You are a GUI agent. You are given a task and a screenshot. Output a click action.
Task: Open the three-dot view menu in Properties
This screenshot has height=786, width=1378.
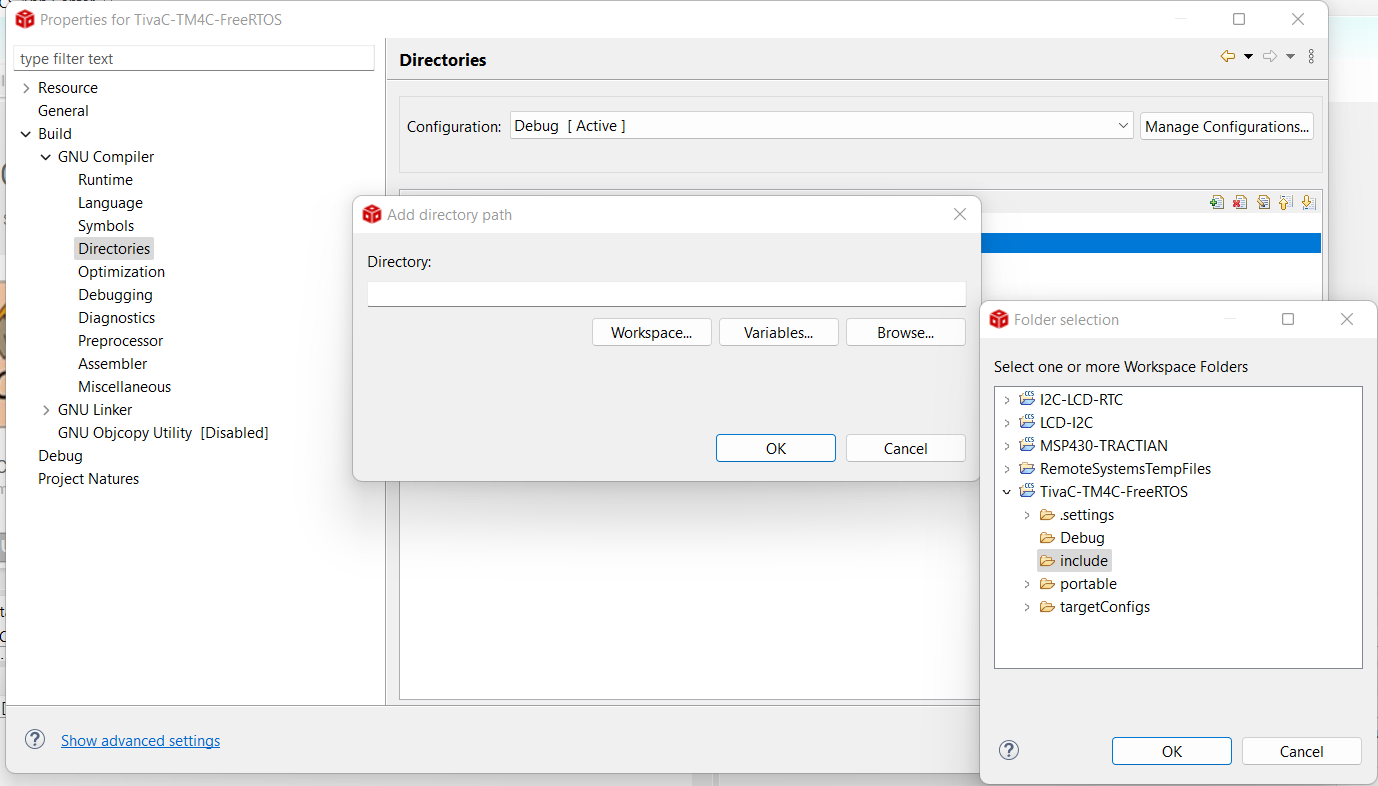(x=1311, y=57)
